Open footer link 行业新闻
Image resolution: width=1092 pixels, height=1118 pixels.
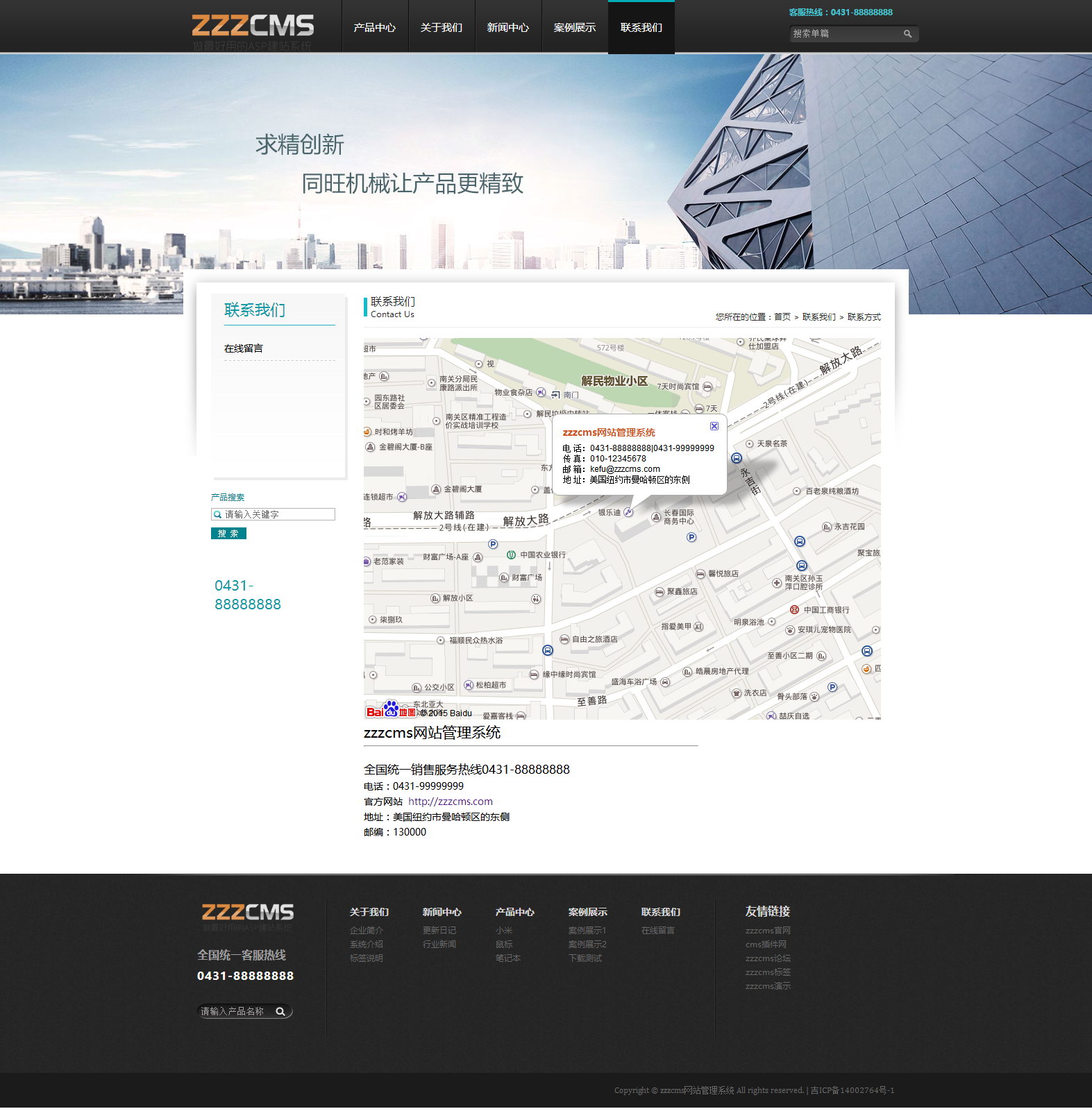pyautogui.click(x=439, y=945)
